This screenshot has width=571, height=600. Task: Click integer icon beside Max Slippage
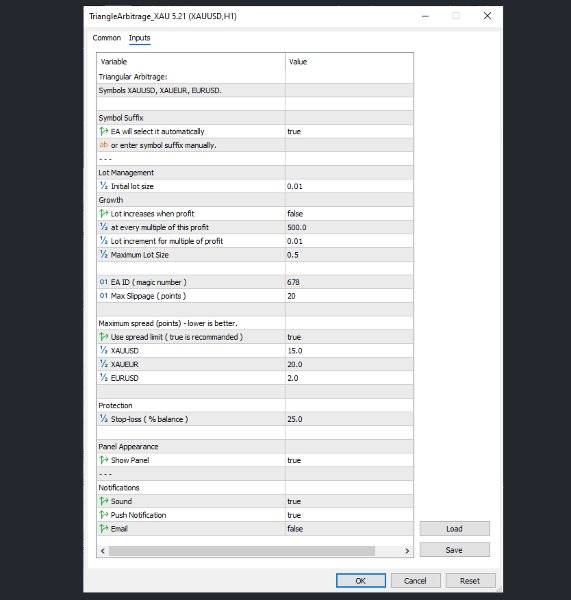pyautogui.click(x=104, y=296)
